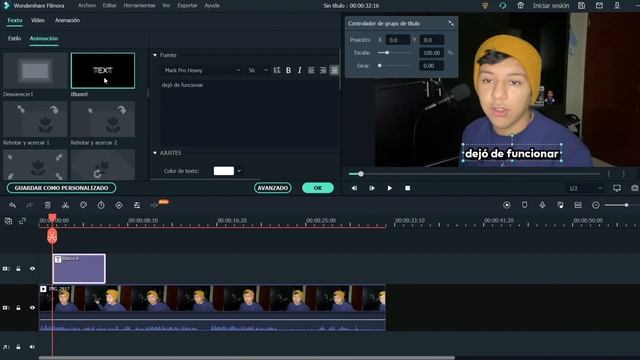Open the Archivo menu
This screenshot has width=640, height=360.
click(87, 6)
